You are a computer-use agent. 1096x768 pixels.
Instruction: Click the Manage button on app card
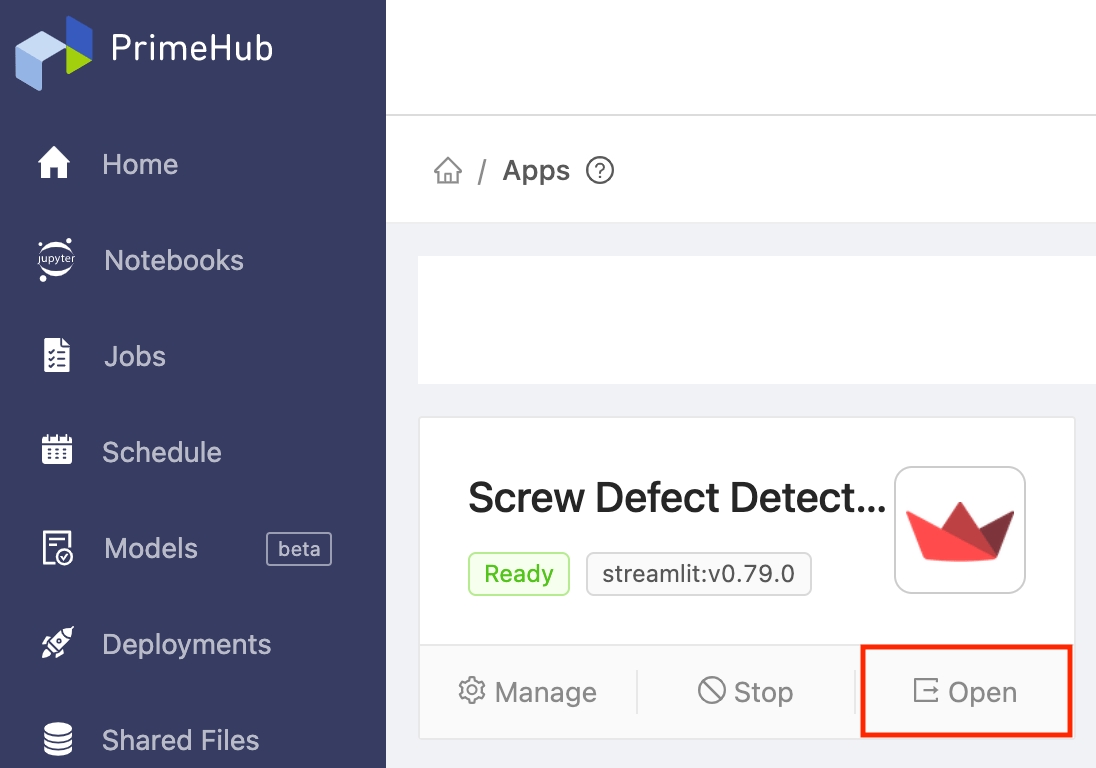528,692
